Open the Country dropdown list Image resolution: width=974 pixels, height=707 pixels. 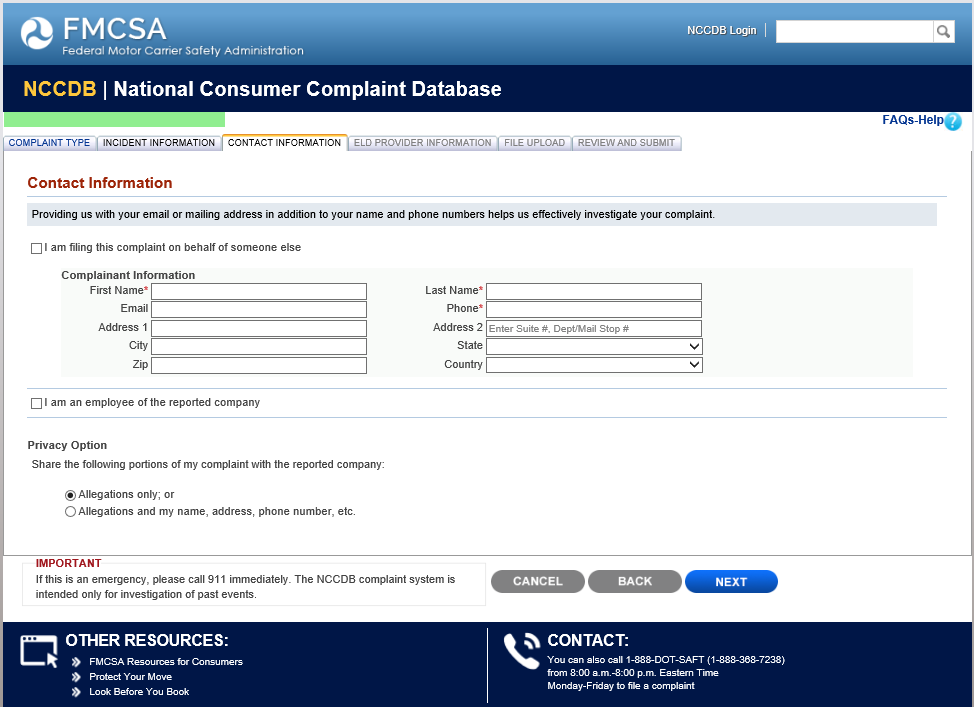pos(594,365)
